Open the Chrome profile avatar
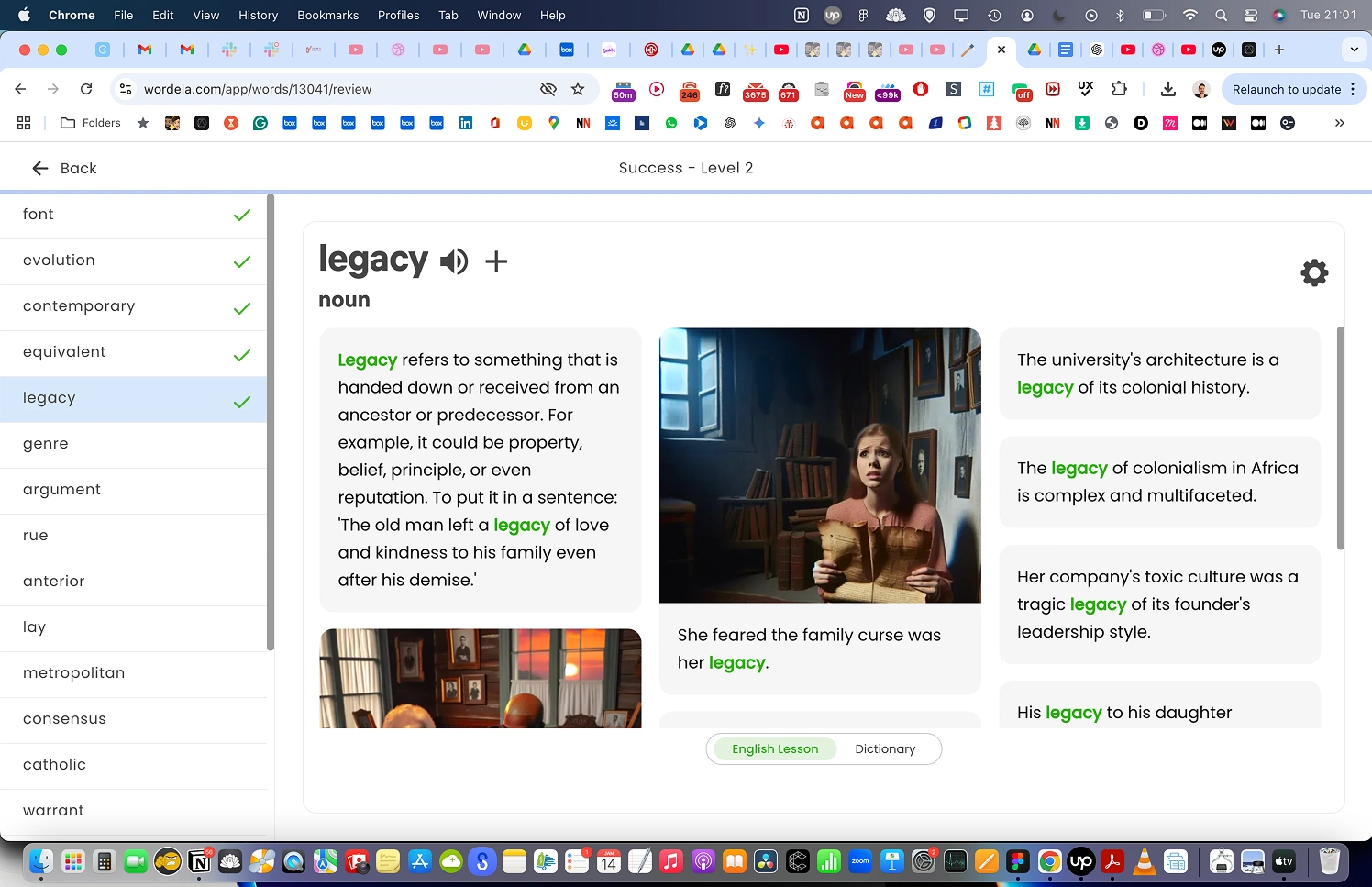 coord(1200,89)
